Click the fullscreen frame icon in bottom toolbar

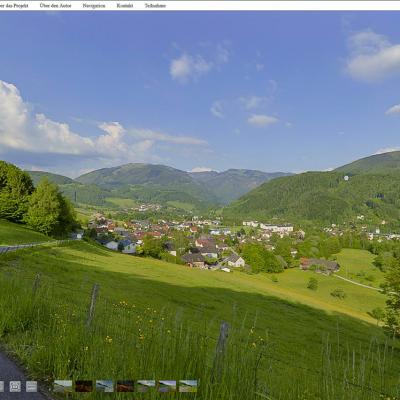click(15, 386)
